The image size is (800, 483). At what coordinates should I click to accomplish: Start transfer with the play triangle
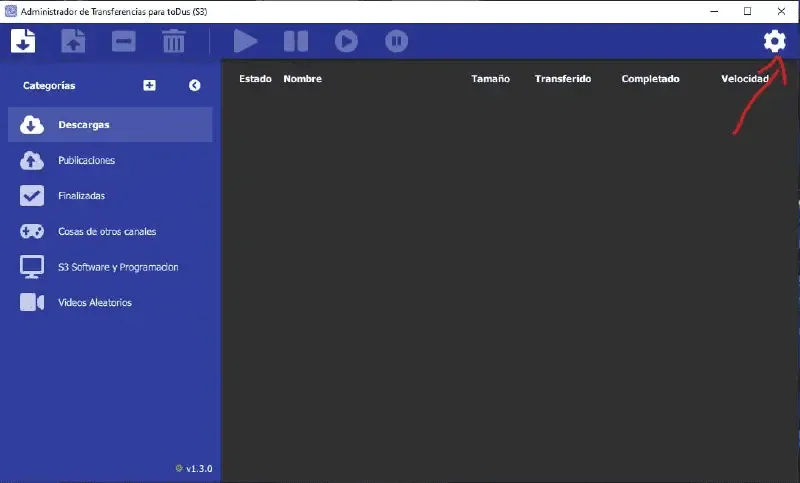pyautogui.click(x=245, y=41)
